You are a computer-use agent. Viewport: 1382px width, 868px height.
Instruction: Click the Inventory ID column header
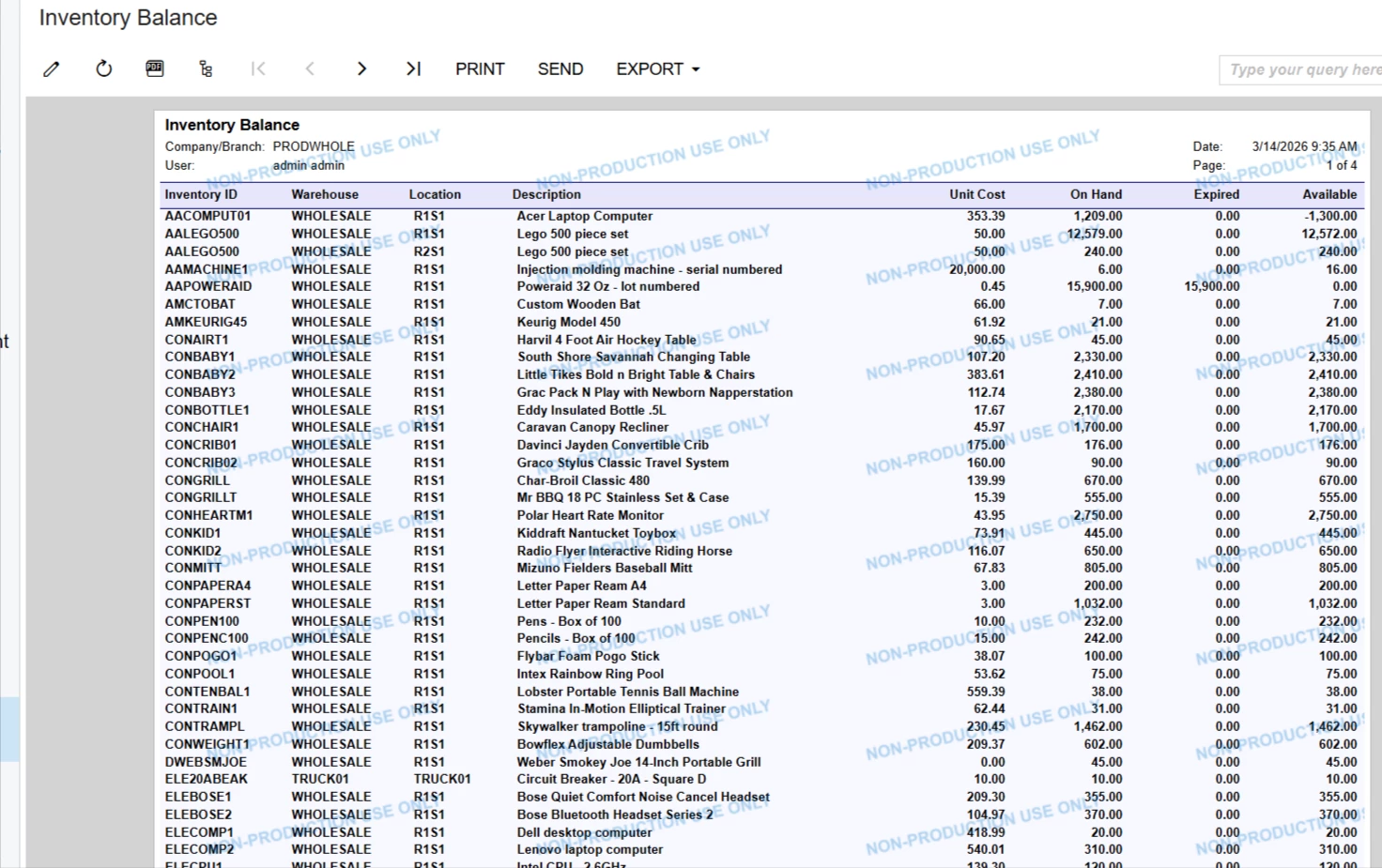(201, 194)
